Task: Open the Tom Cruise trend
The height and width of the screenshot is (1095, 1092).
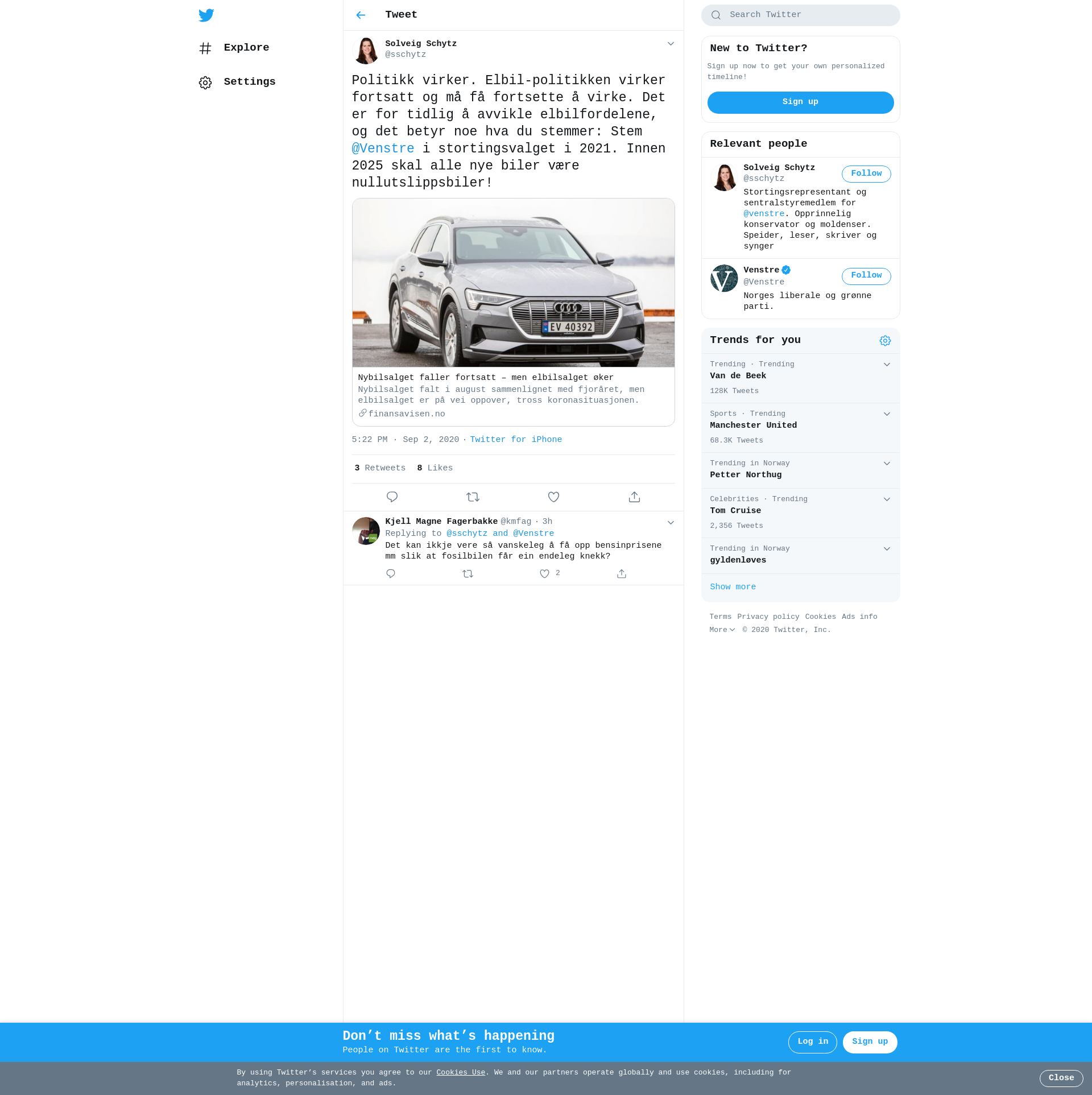Action: [x=800, y=513]
